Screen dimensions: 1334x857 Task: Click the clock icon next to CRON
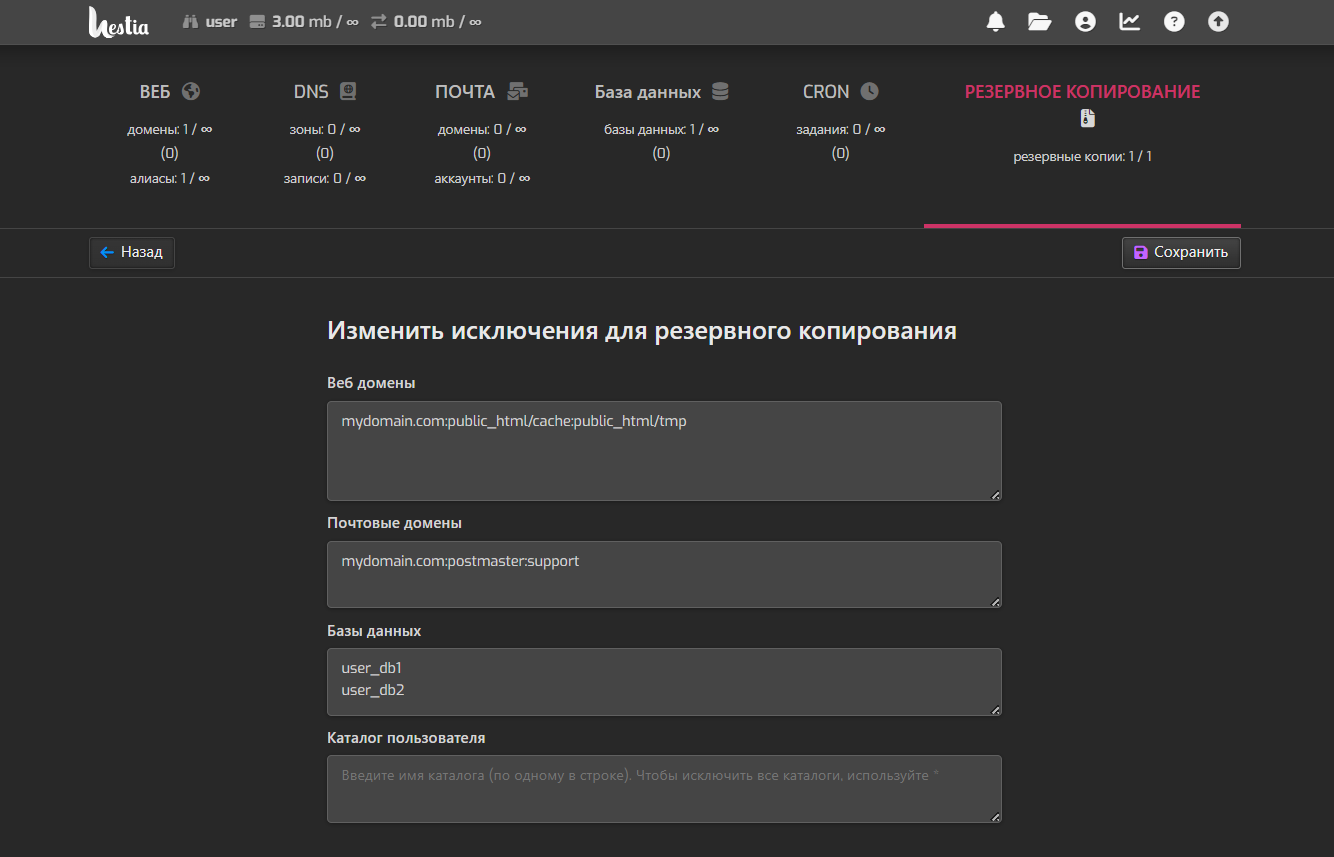pos(870,91)
